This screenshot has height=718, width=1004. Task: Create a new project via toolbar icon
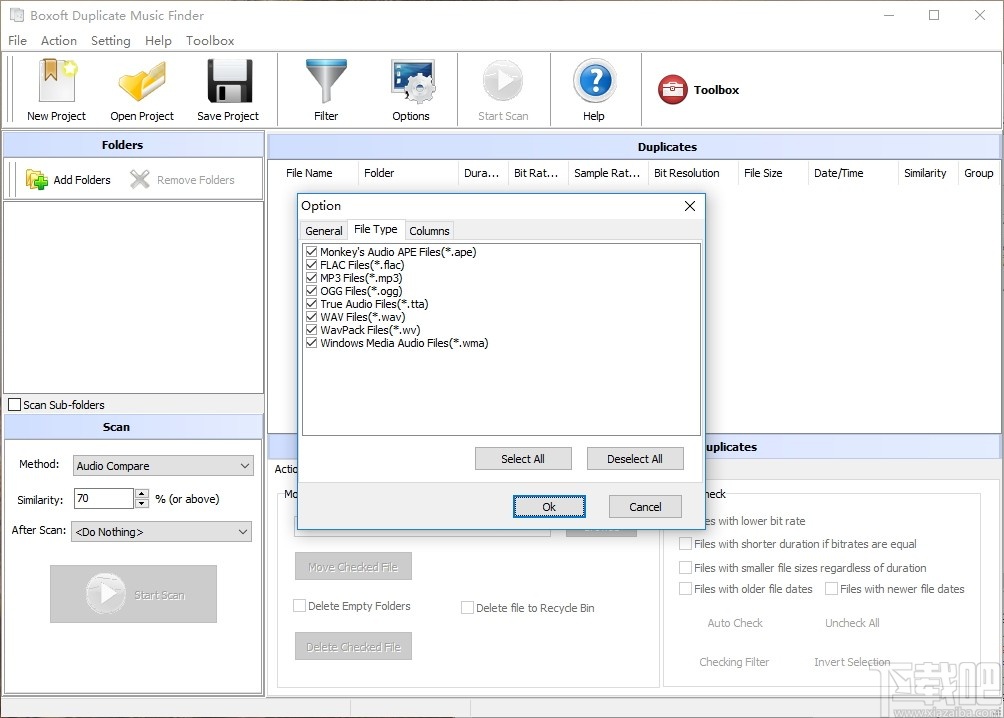tap(56, 89)
